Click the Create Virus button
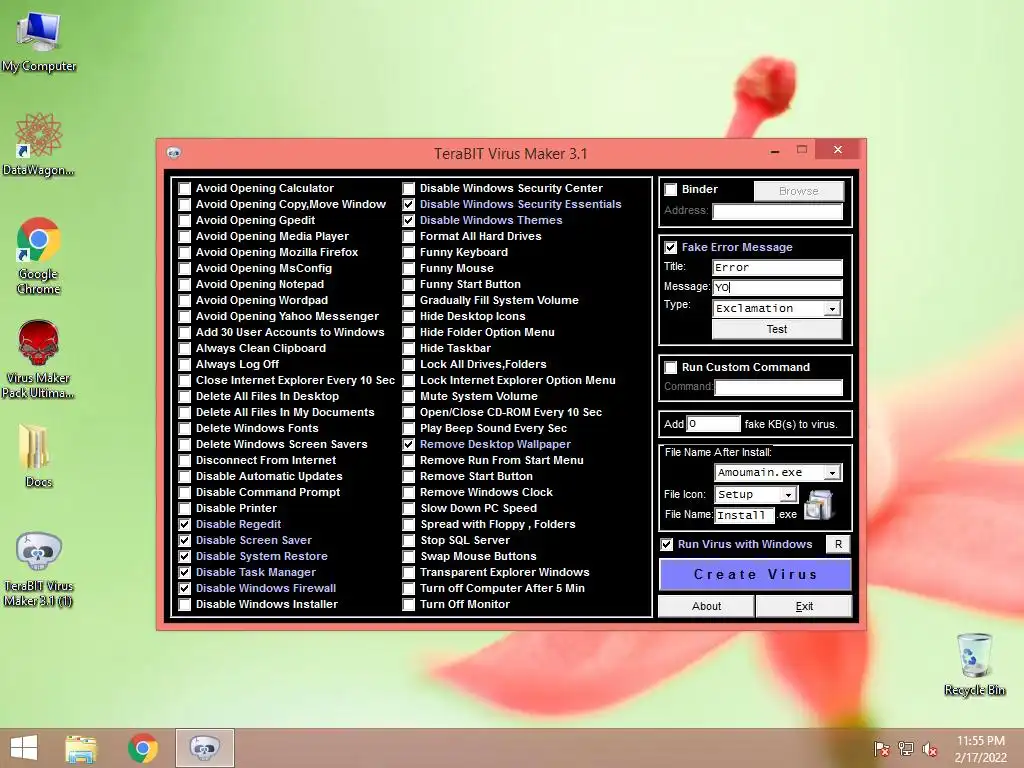 756,575
